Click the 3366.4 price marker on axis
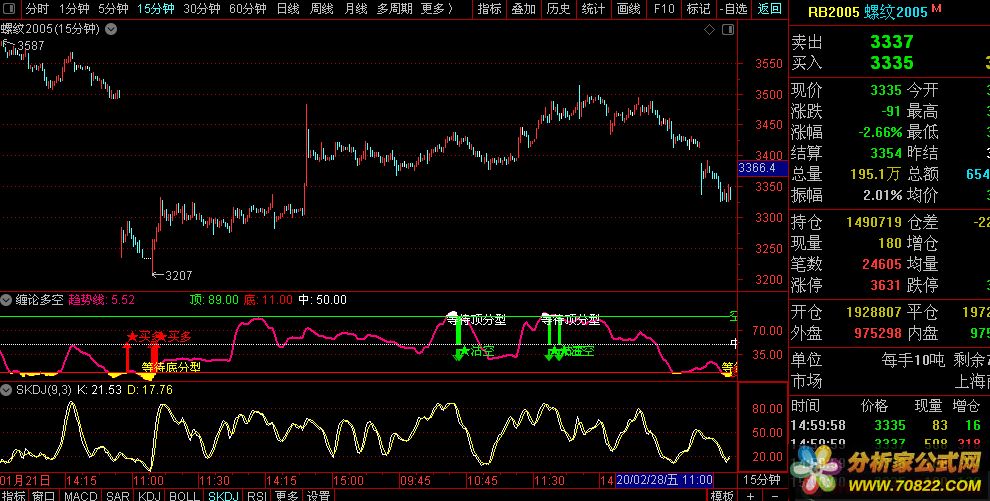The width and height of the screenshot is (990, 501). click(x=757, y=168)
